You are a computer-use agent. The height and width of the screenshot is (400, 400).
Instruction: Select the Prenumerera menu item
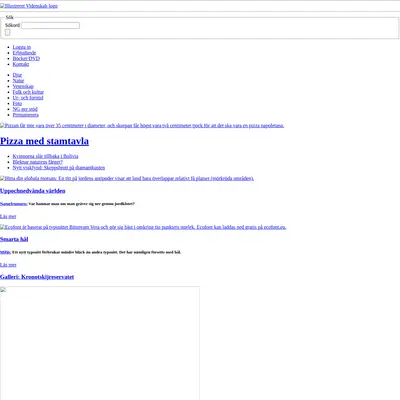[26, 115]
